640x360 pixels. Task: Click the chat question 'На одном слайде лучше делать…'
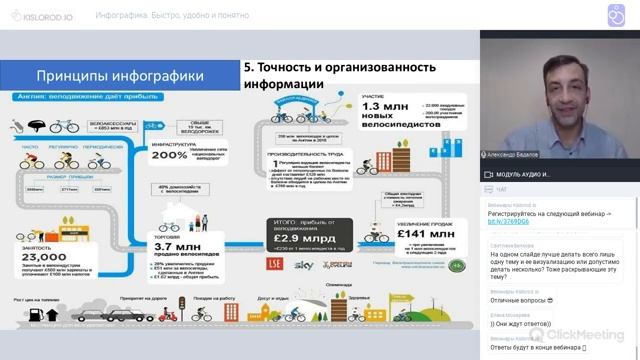tap(554, 265)
